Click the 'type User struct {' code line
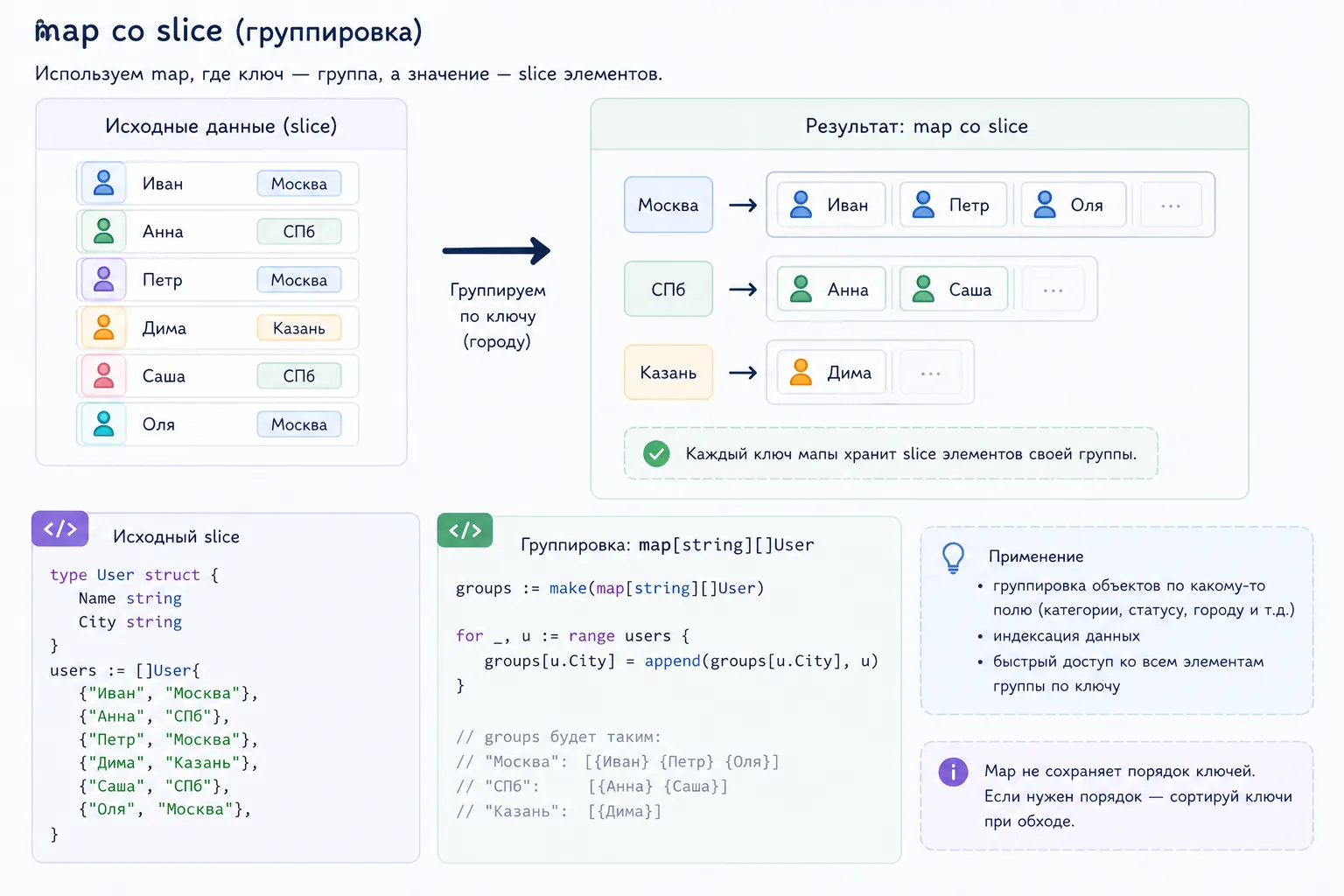The image size is (1344, 896). [134, 575]
